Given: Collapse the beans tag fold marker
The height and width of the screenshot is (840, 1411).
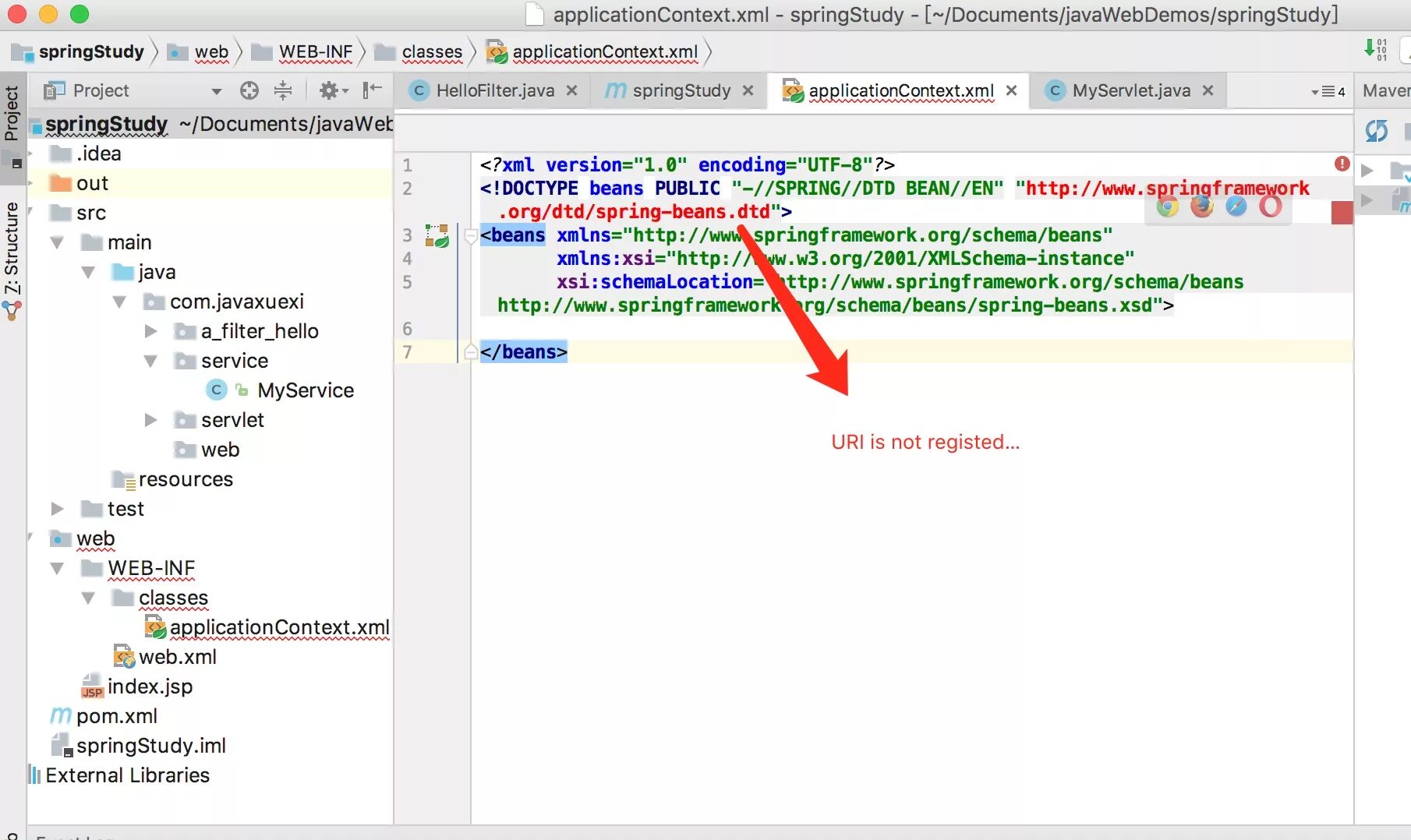Looking at the screenshot, I should [470, 235].
